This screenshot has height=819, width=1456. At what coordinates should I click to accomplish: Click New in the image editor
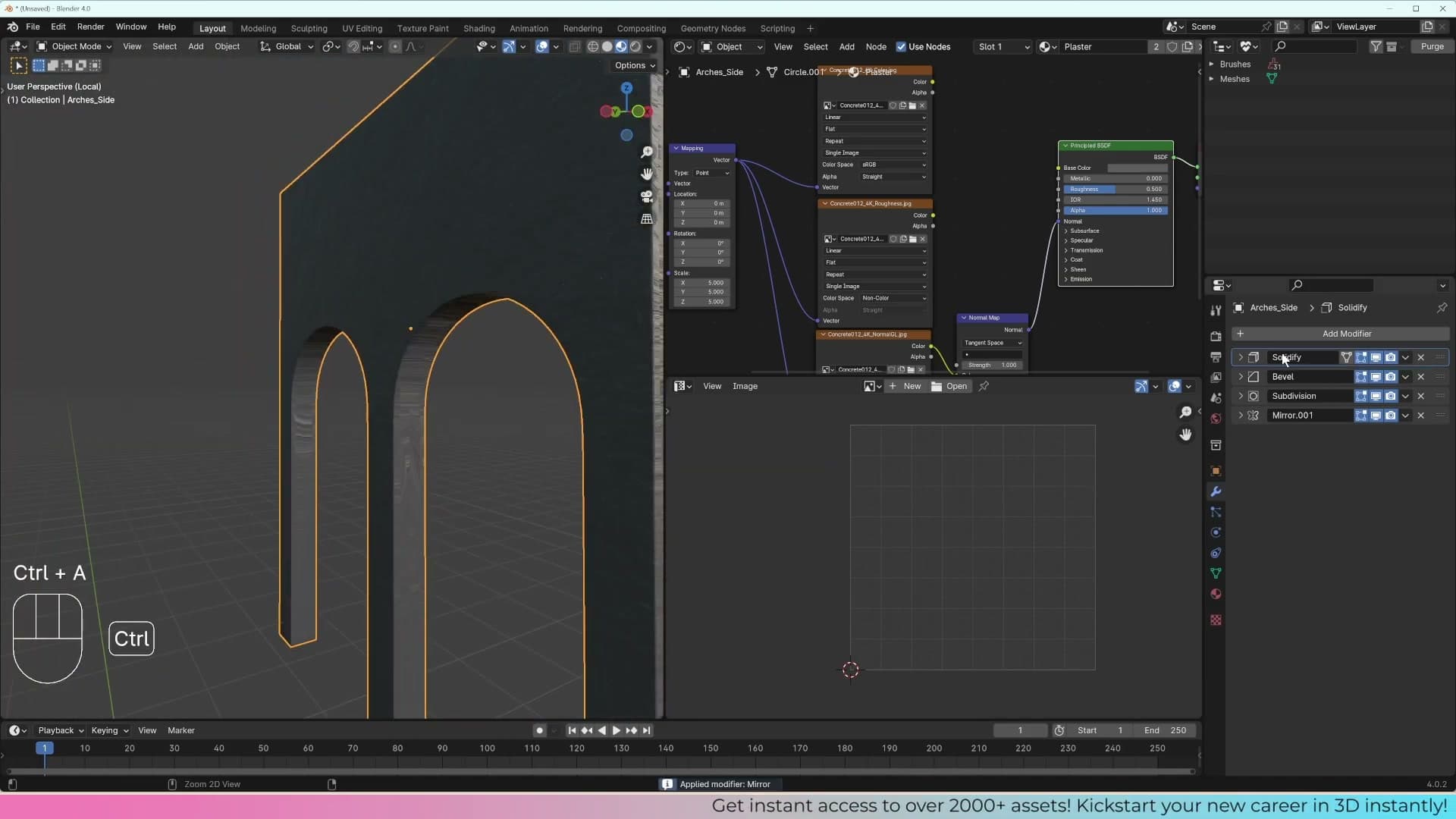coord(905,386)
